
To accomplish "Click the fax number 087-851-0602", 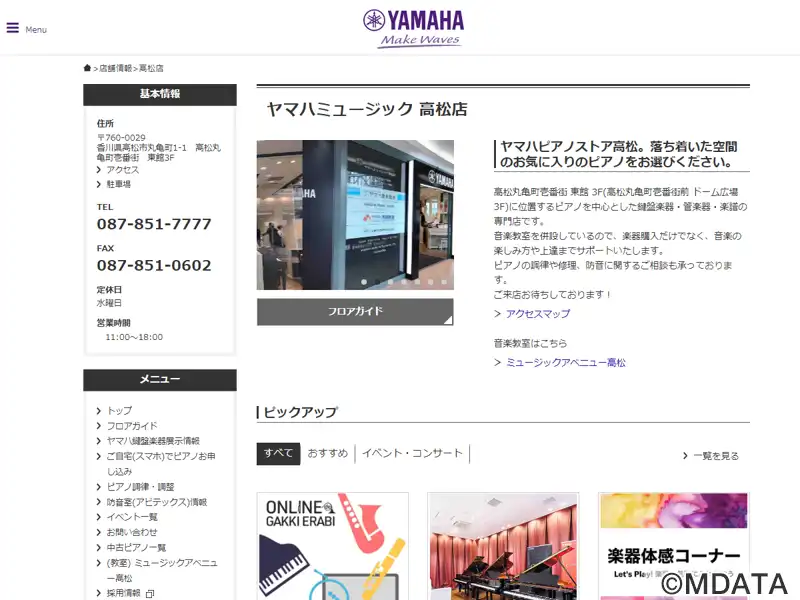I will 154,265.
